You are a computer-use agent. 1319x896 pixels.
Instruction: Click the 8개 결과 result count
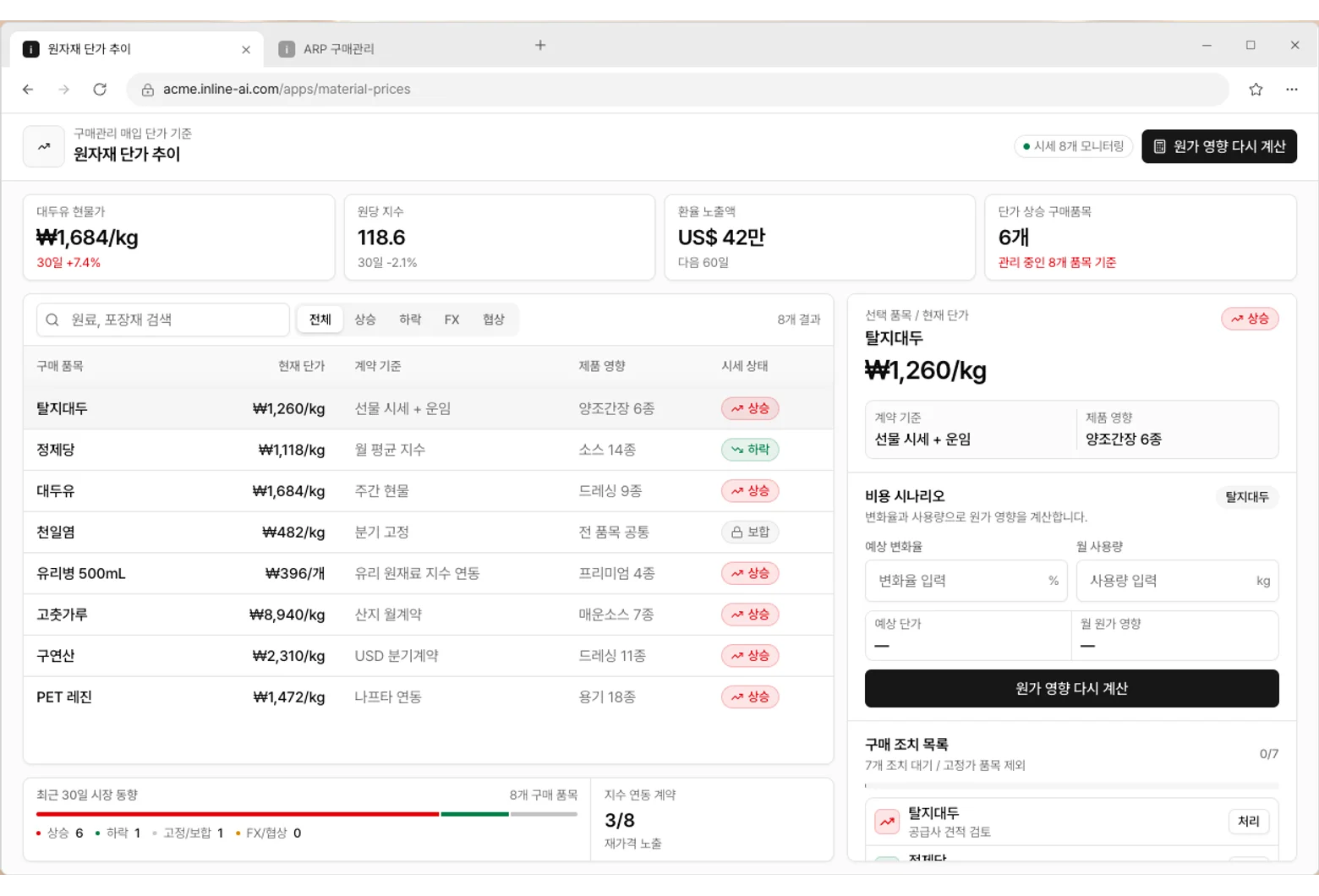(x=799, y=320)
